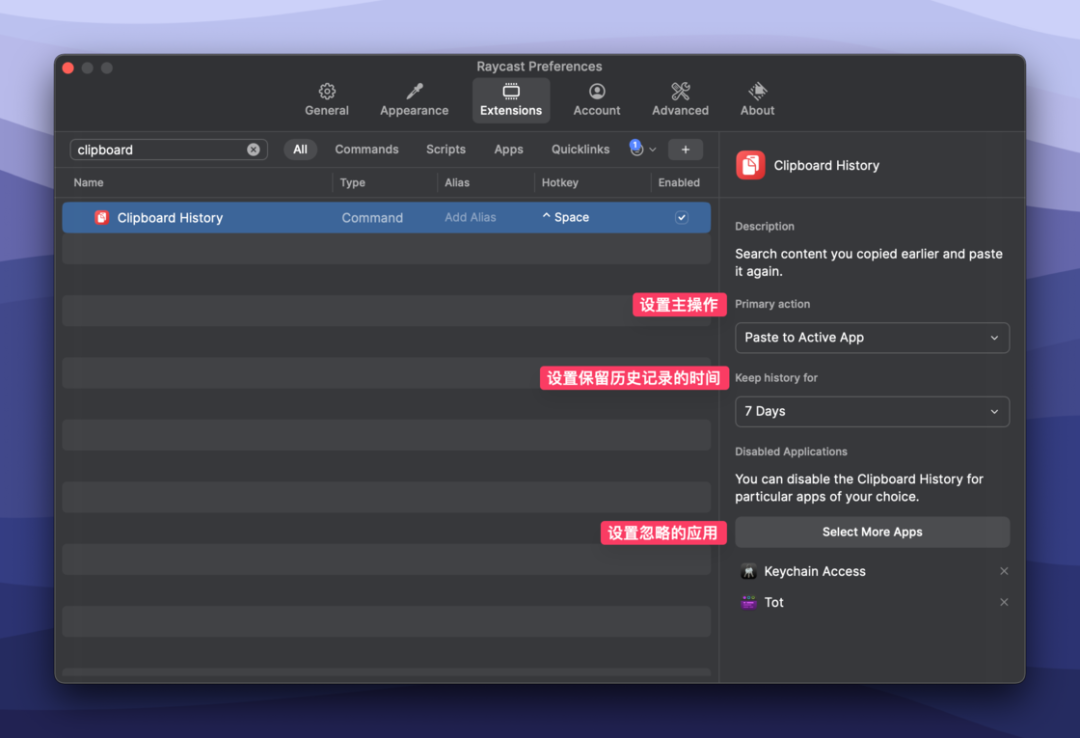Open the General preferences gear icon

327,92
